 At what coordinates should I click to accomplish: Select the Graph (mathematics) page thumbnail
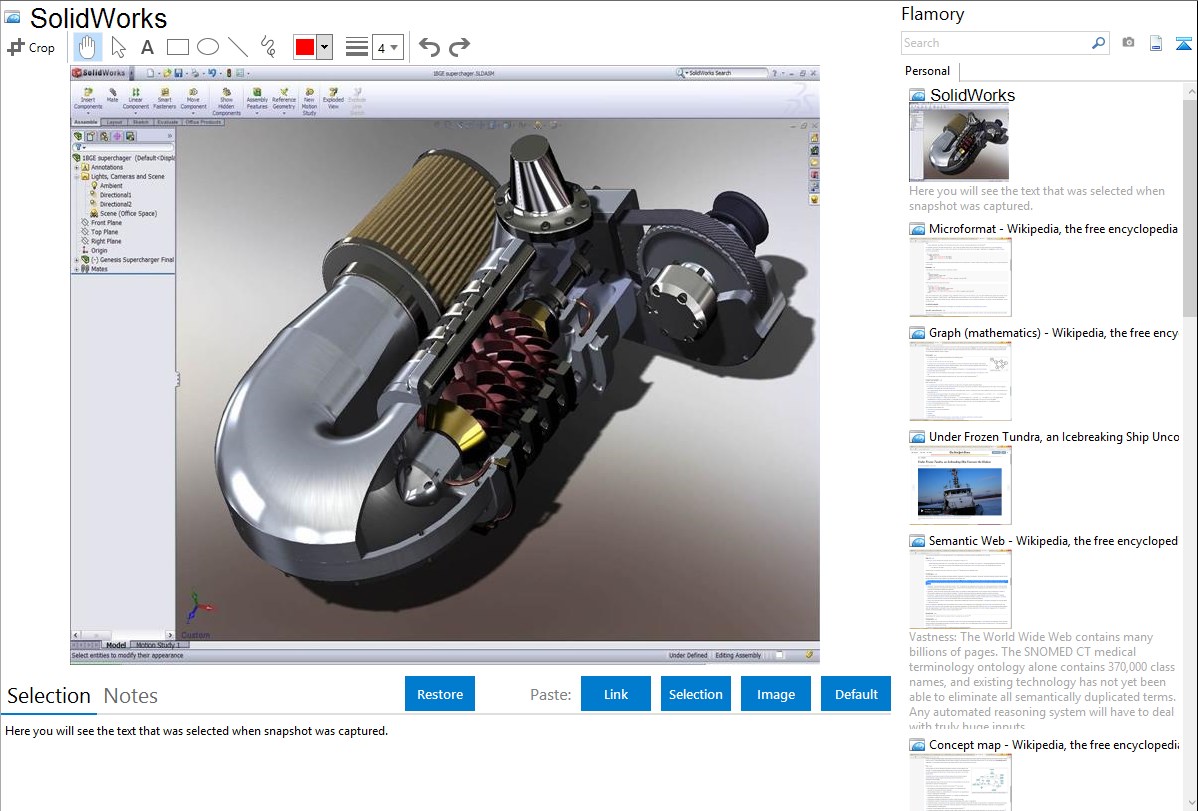point(960,381)
